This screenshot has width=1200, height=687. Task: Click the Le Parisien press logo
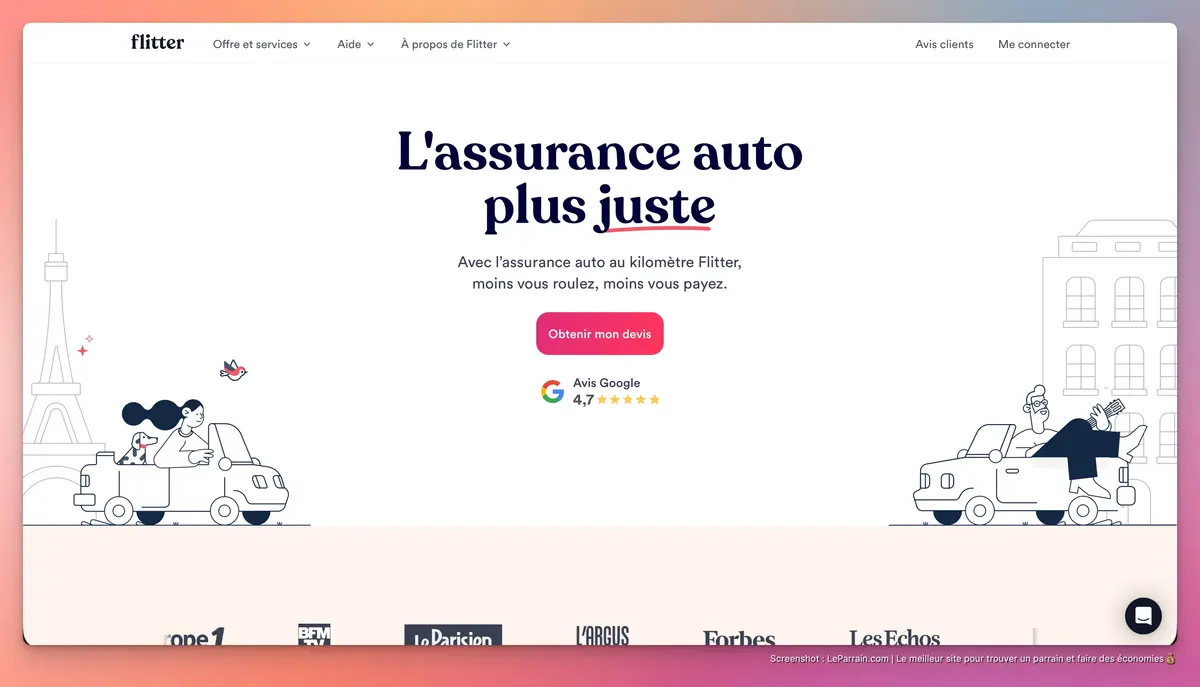(x=453, y=636)
